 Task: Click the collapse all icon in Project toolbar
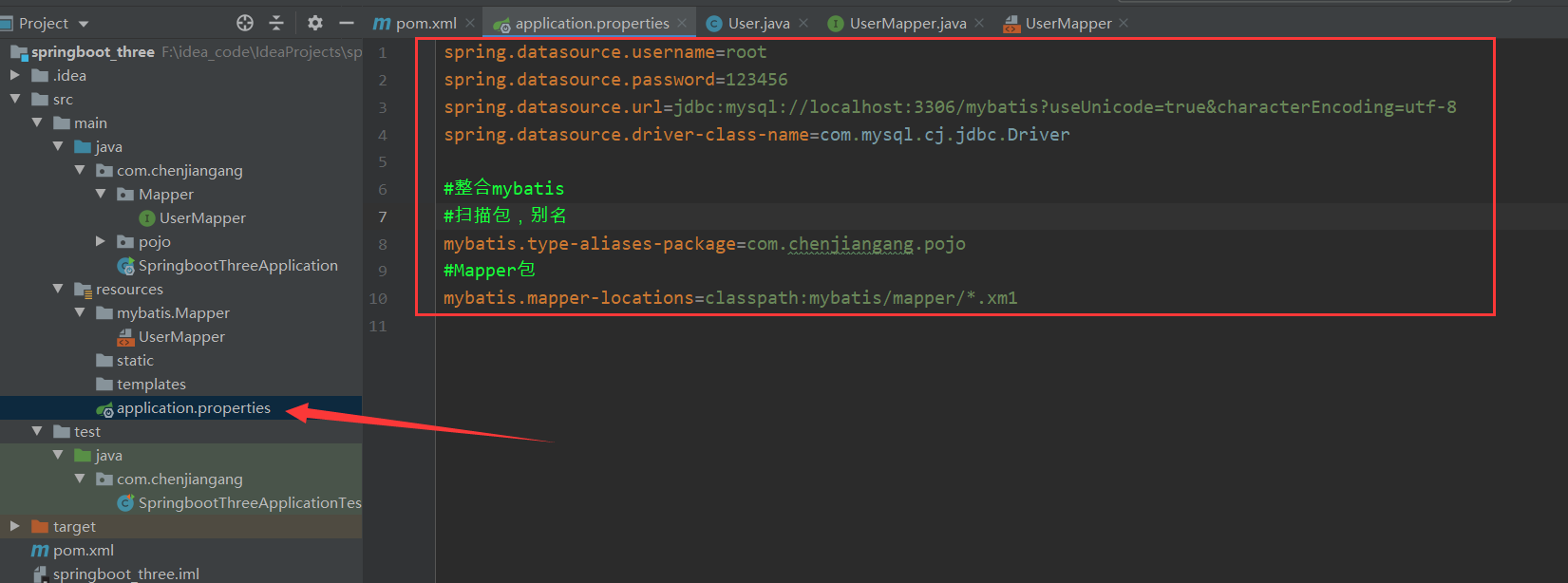tap(276, 23)
